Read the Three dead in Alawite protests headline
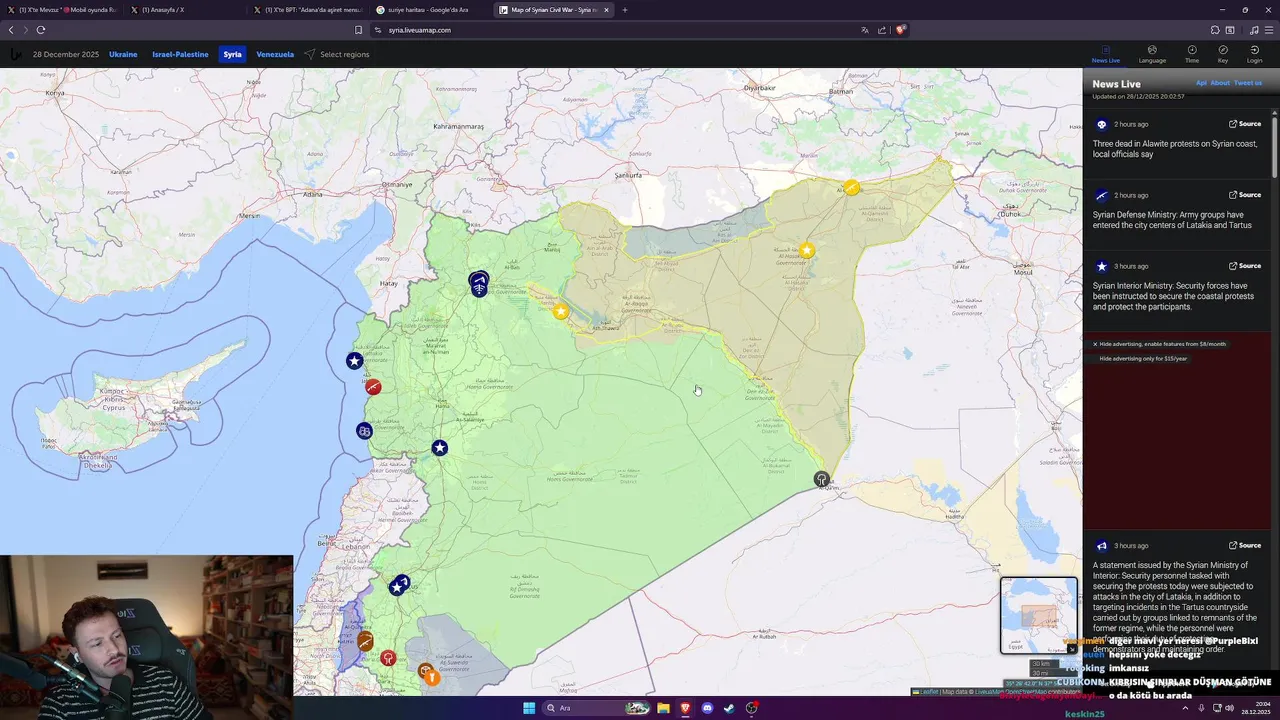This screenshot has height=720, width=1280. [x=1175, y=149]
